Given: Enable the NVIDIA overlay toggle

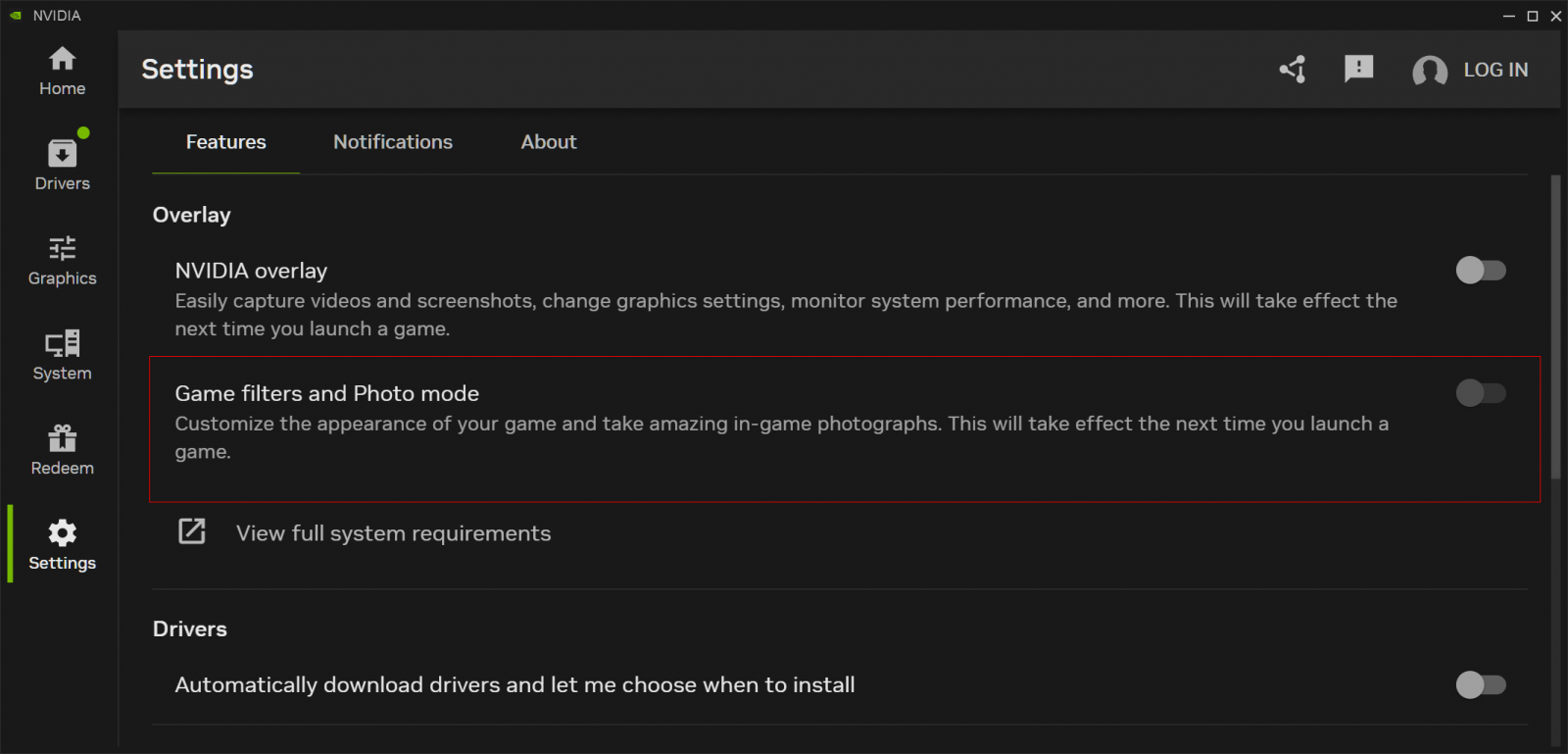Looking at the screenshot, I should point(1480,270).
